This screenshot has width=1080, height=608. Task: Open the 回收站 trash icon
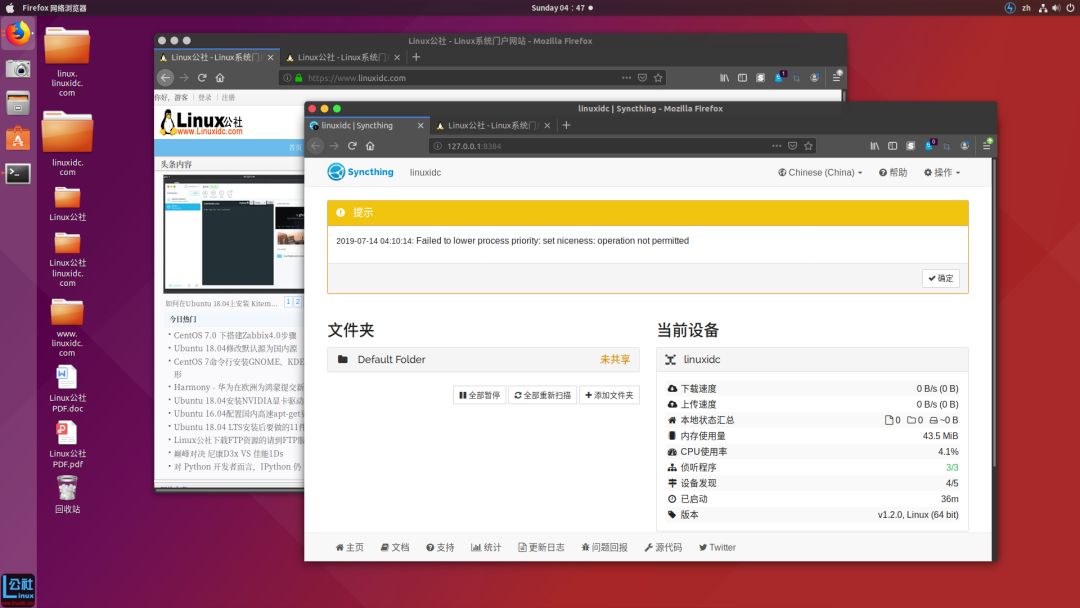[x=67, y=494]
